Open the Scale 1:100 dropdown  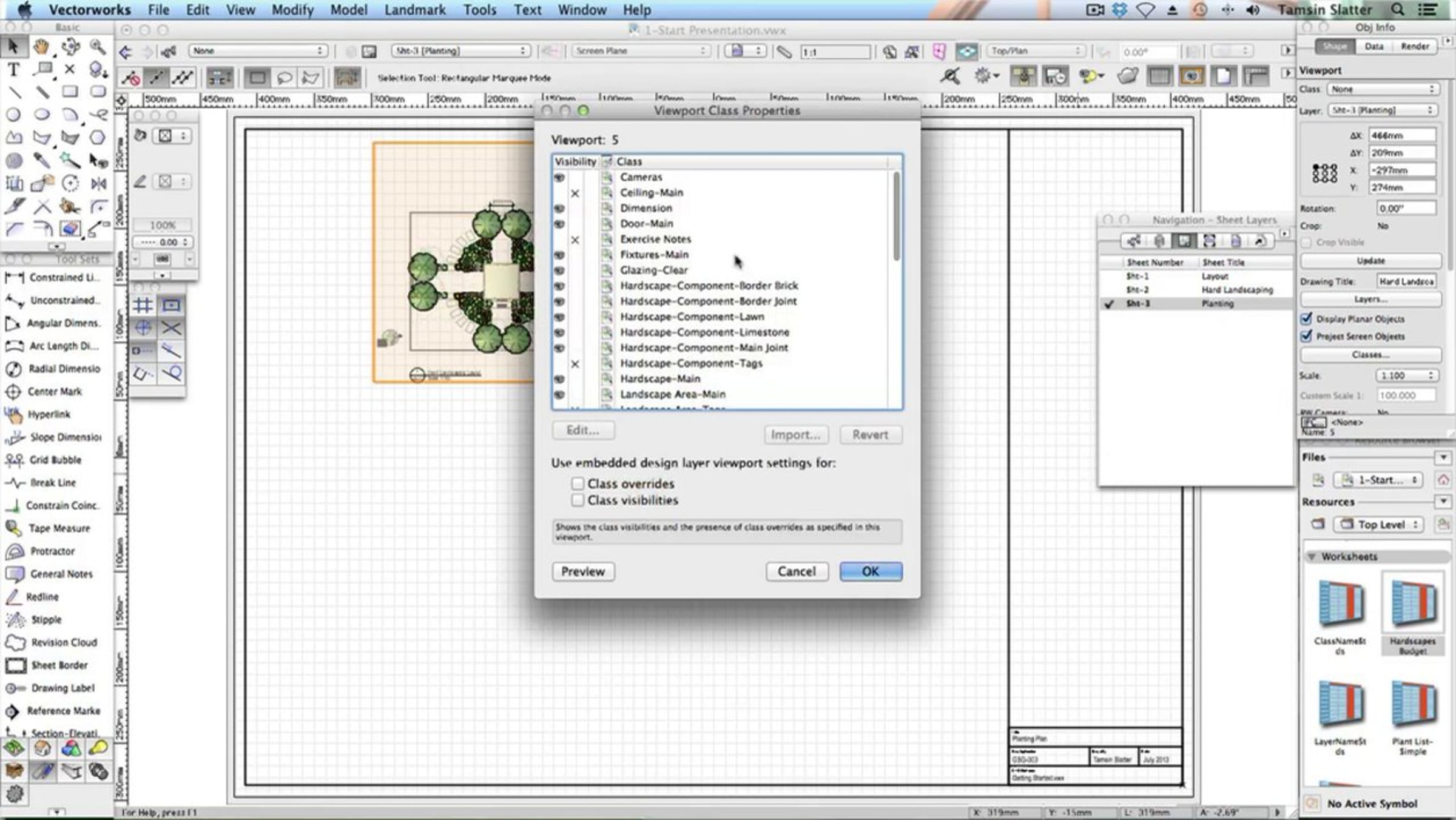pyautogui.click(x=1406, y=376)
